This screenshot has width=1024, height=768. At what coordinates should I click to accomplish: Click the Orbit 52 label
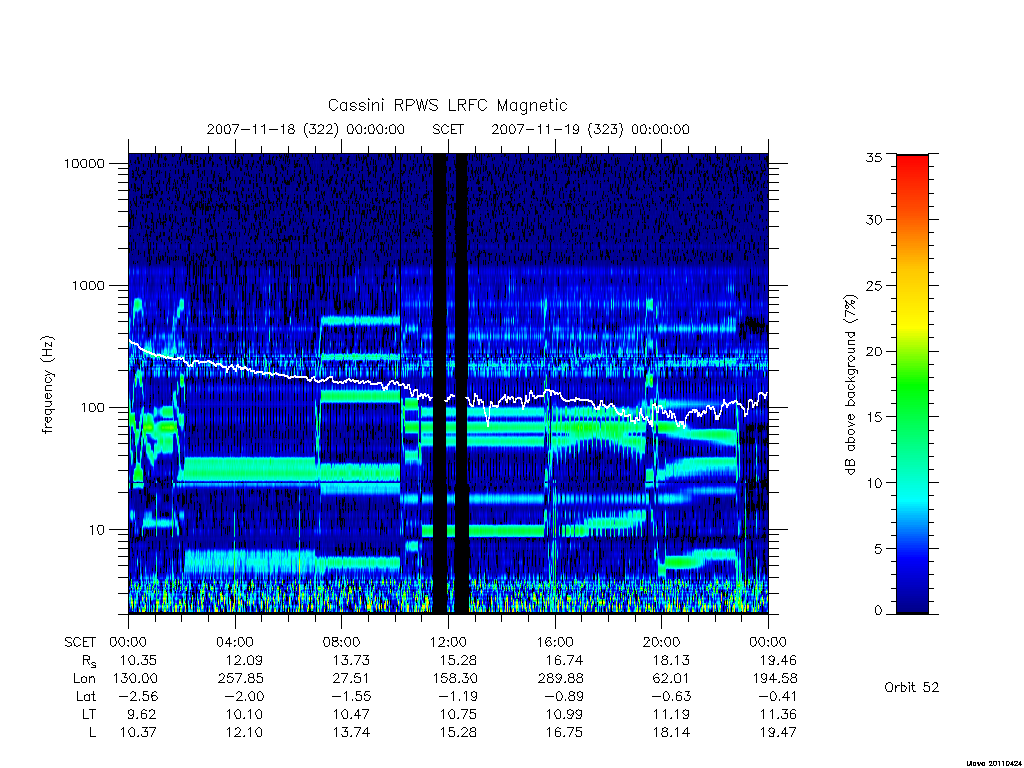[x=911, y=687]
